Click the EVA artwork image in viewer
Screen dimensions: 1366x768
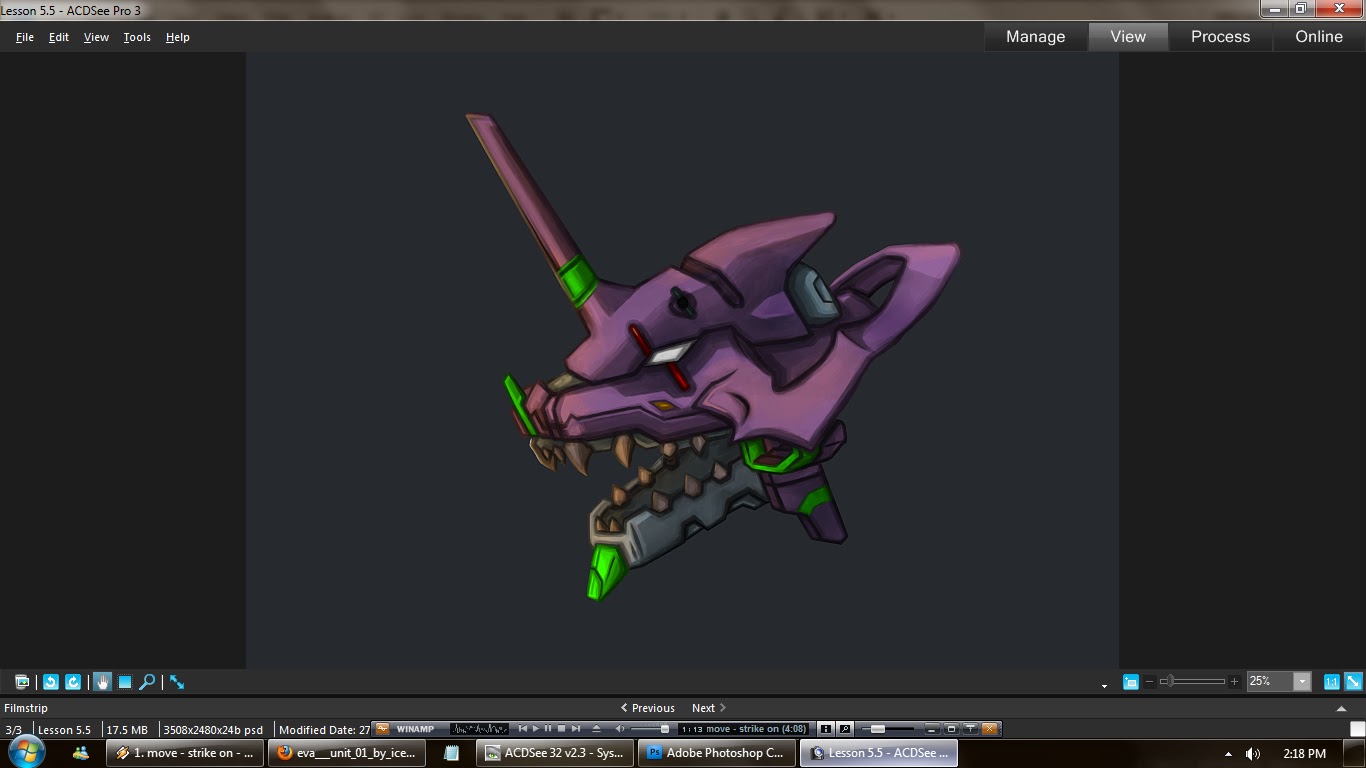(682, 360)
